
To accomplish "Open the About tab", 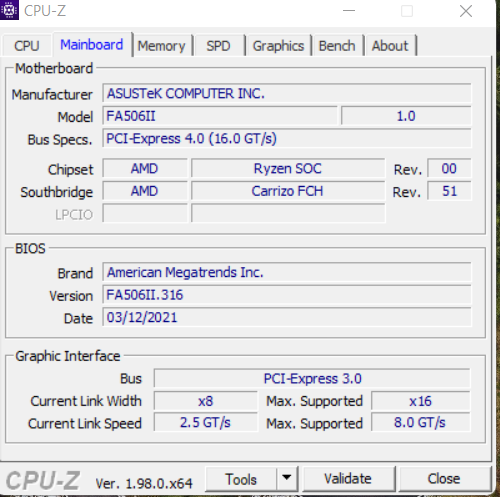I will click(x=390, y=46).
